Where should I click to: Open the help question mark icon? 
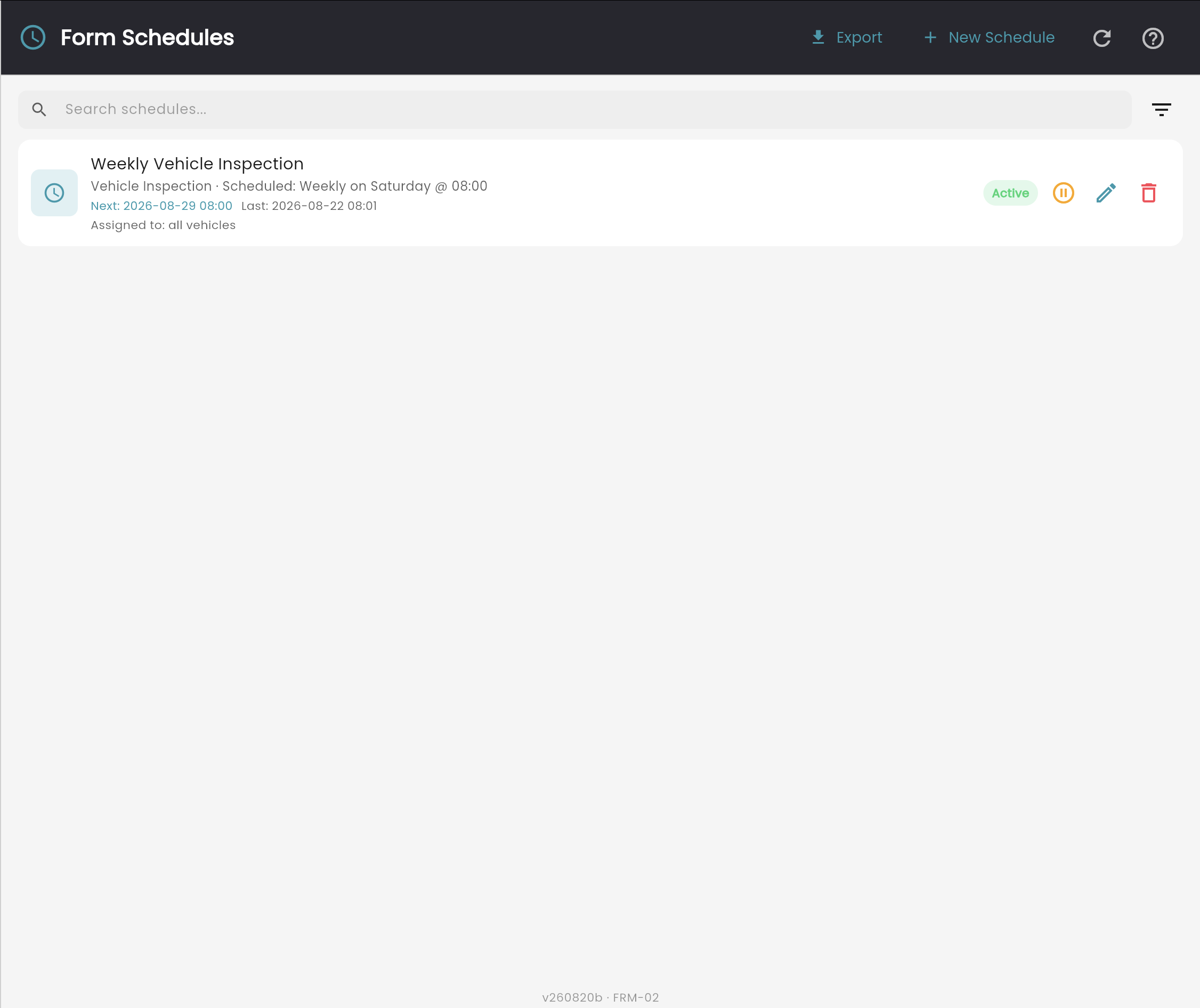pyautogui.click(x=1153, y=38)
